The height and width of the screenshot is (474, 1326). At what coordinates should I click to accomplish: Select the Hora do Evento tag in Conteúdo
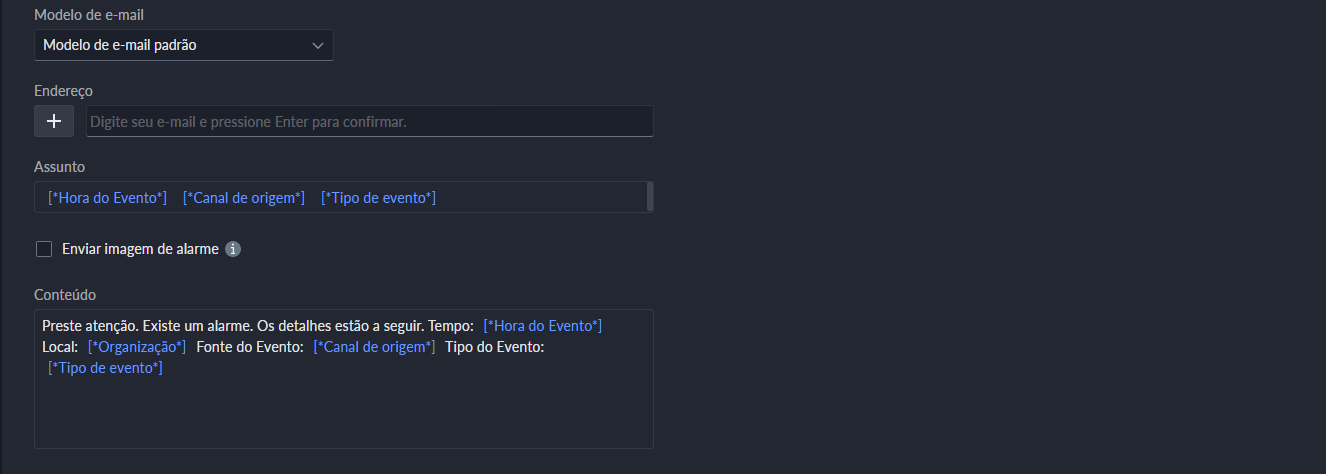(542, 326)
